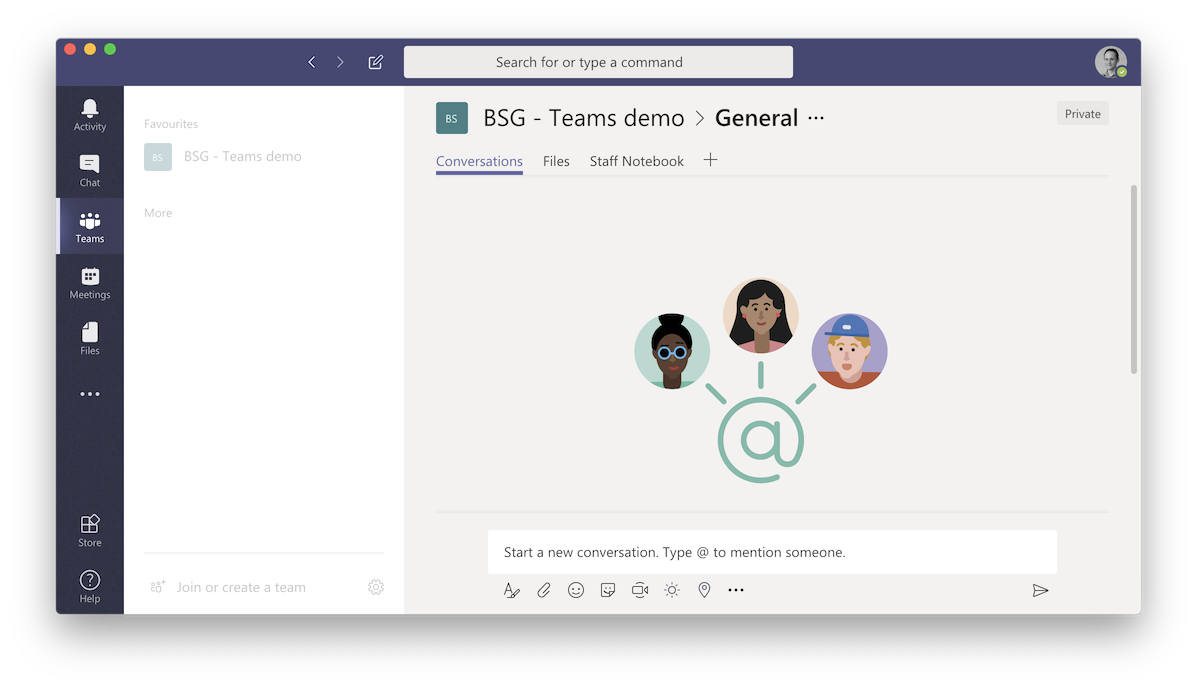1197x688 pixels.
Task: Click the Favourites section header
Action: tap(171, 124)
